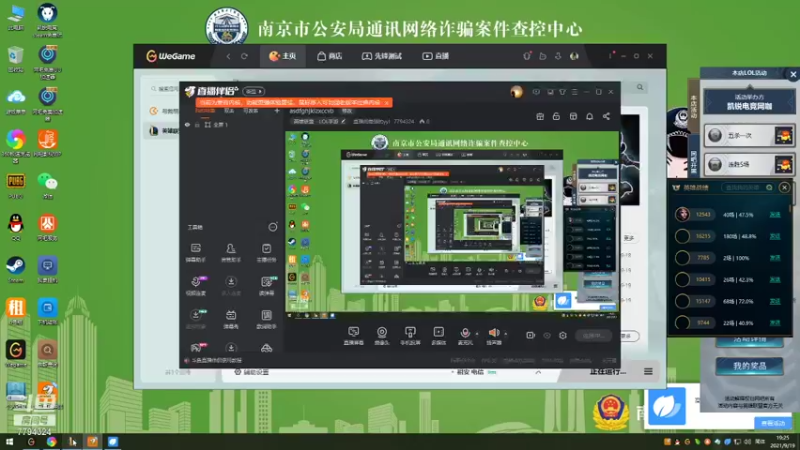Viewport: 800px width, 450px height.
Task: Open PUBG desktop shortcut
Action: [x=15, y=185]
